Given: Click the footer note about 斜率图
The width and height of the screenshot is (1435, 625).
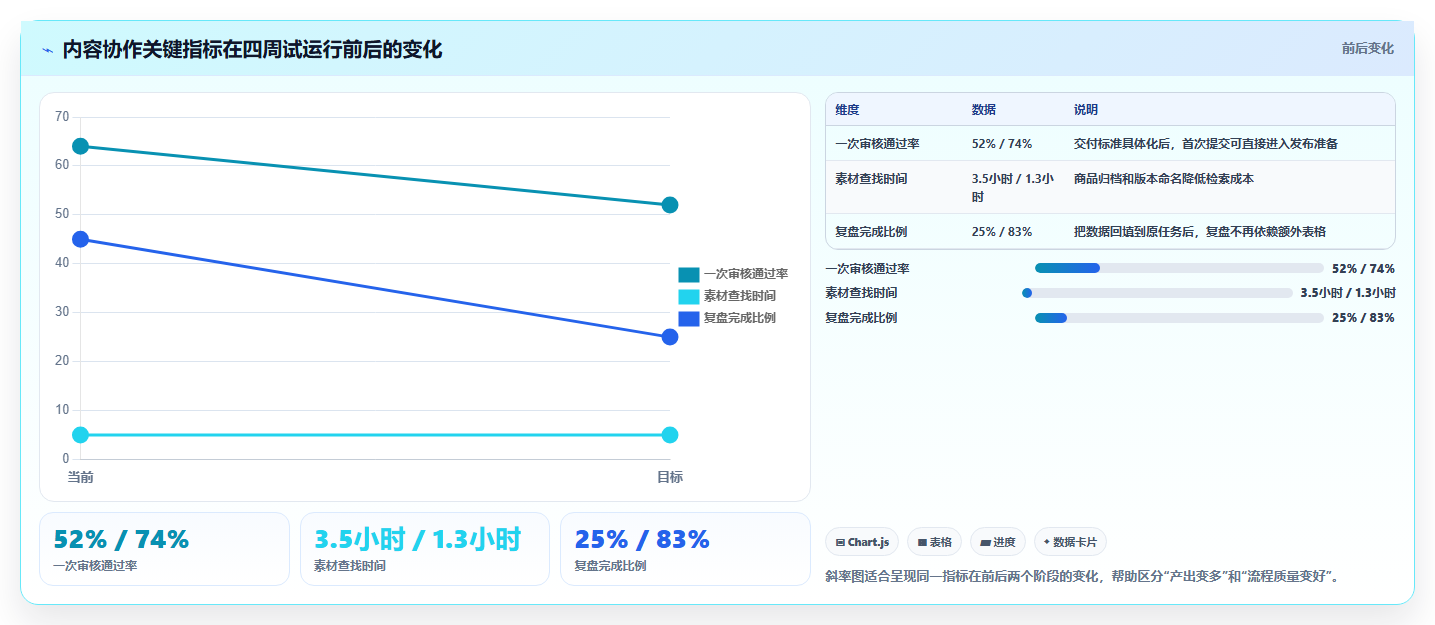Looking at the screenshot, I should coord(1082,576).
